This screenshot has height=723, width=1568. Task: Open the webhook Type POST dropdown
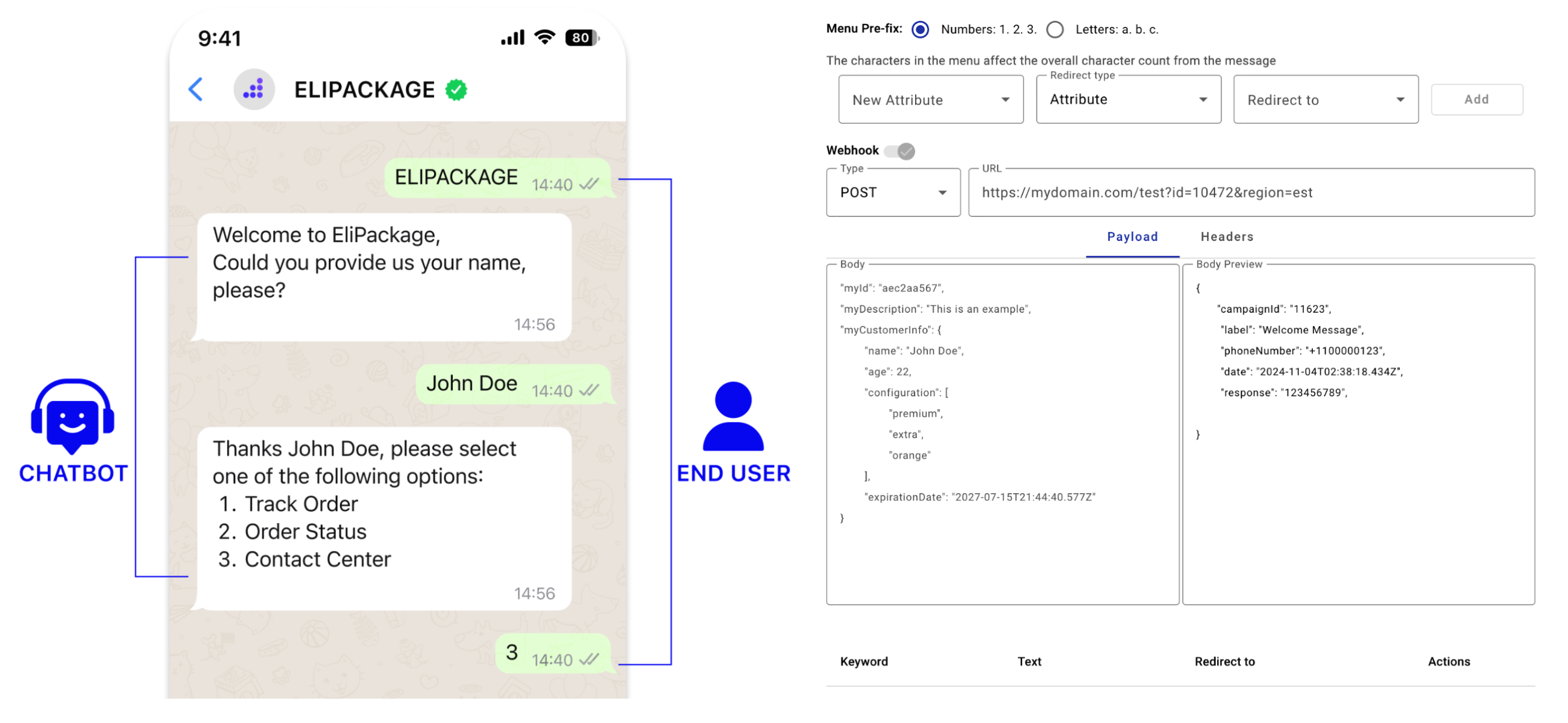(892, 193)
